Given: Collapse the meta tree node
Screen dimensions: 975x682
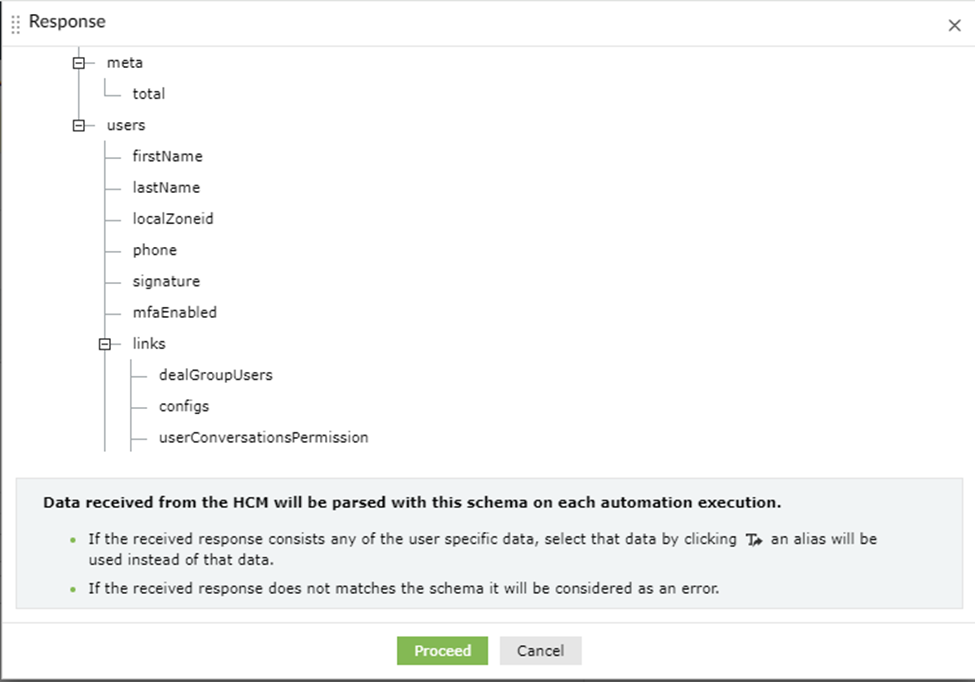Looking at the screenshot, I should (79, 63).
